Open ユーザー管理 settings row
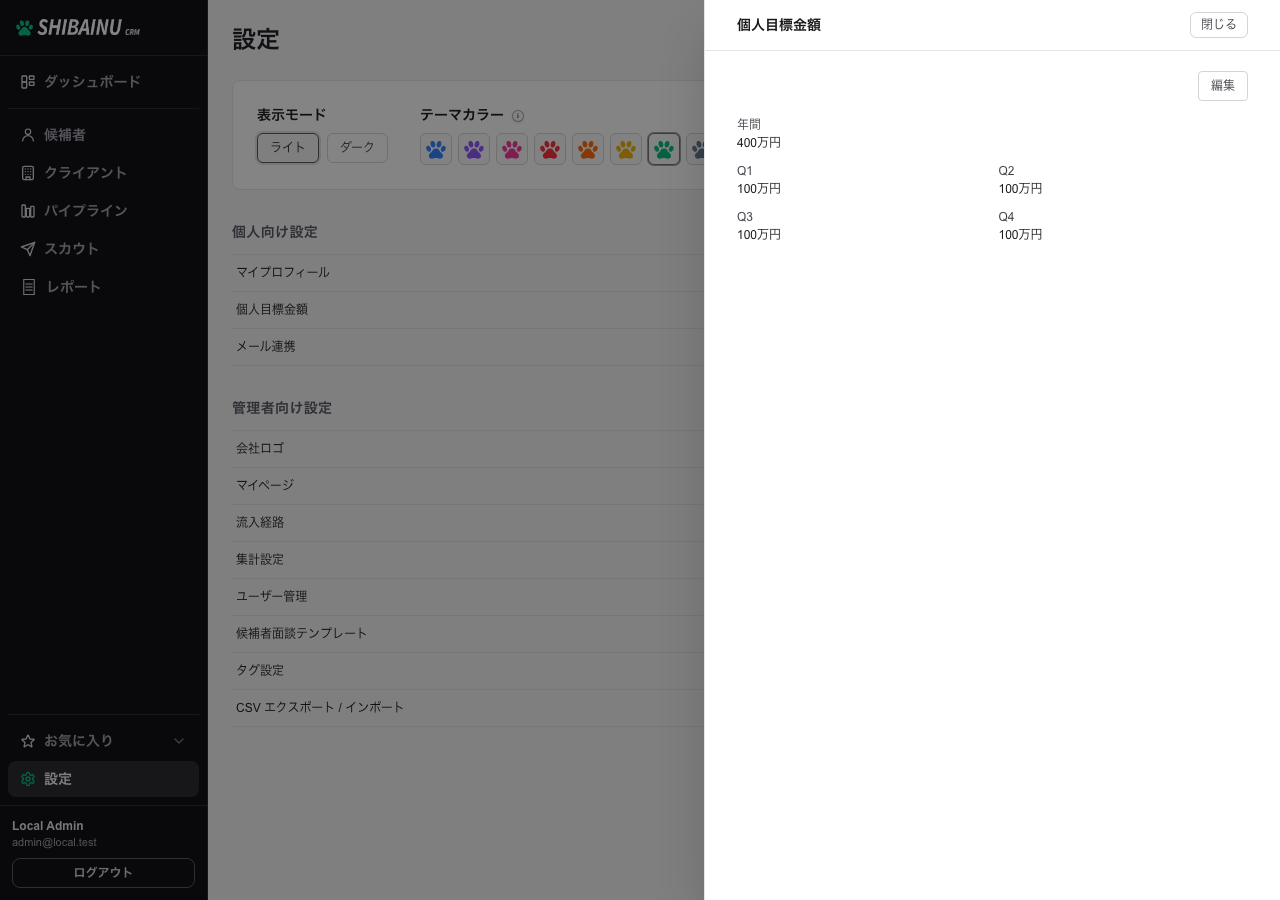Image resolution: width=1280 pixels, height=900 pixels. click(468, 597)
